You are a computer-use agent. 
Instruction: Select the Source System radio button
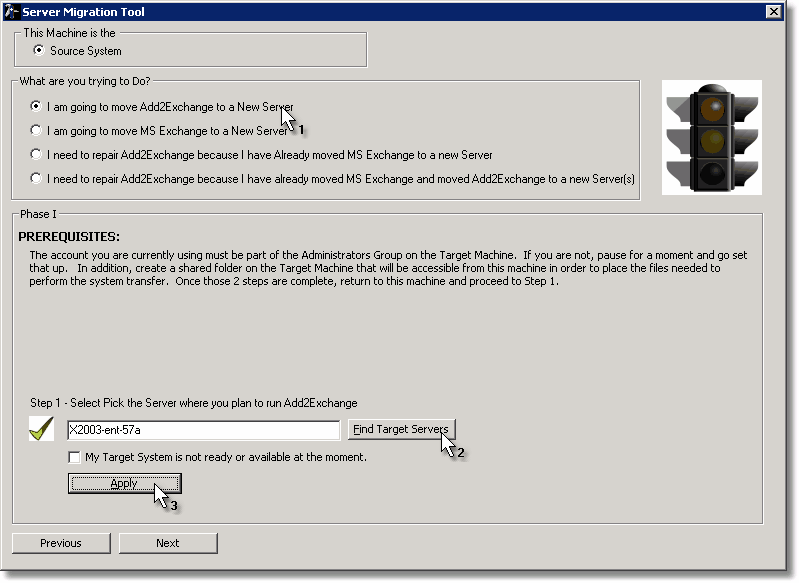(38, 50)
